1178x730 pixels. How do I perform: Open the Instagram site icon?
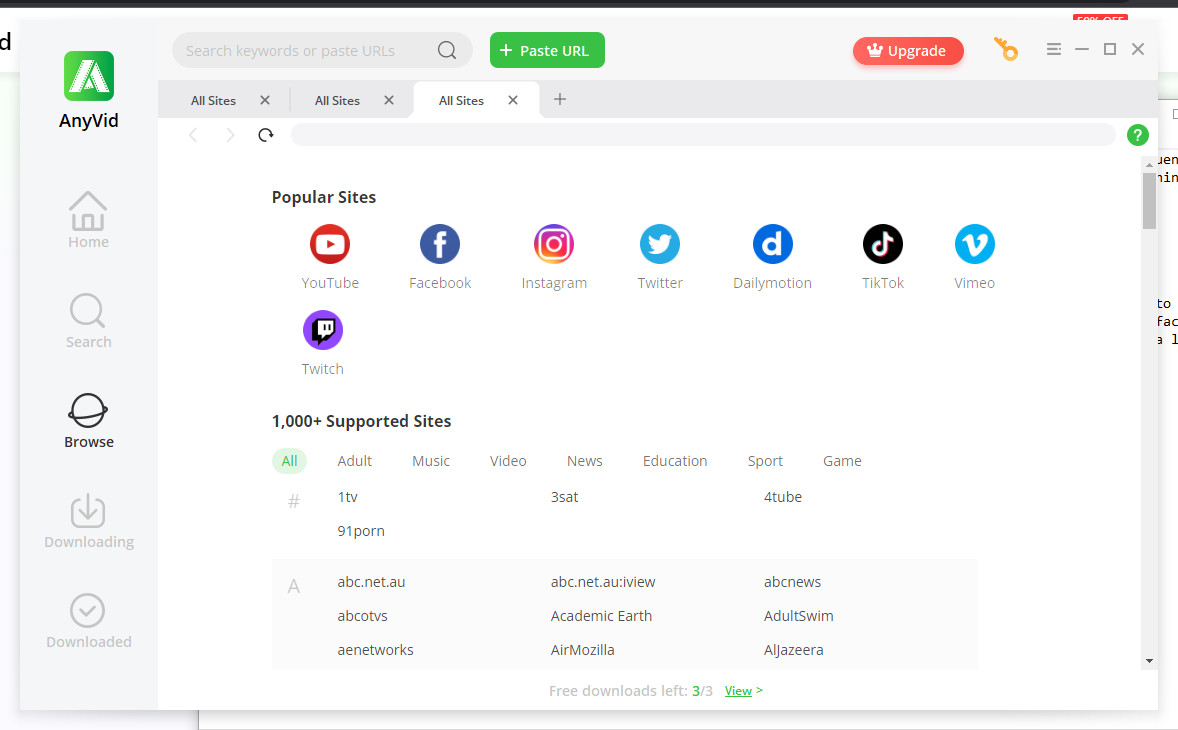554,244
